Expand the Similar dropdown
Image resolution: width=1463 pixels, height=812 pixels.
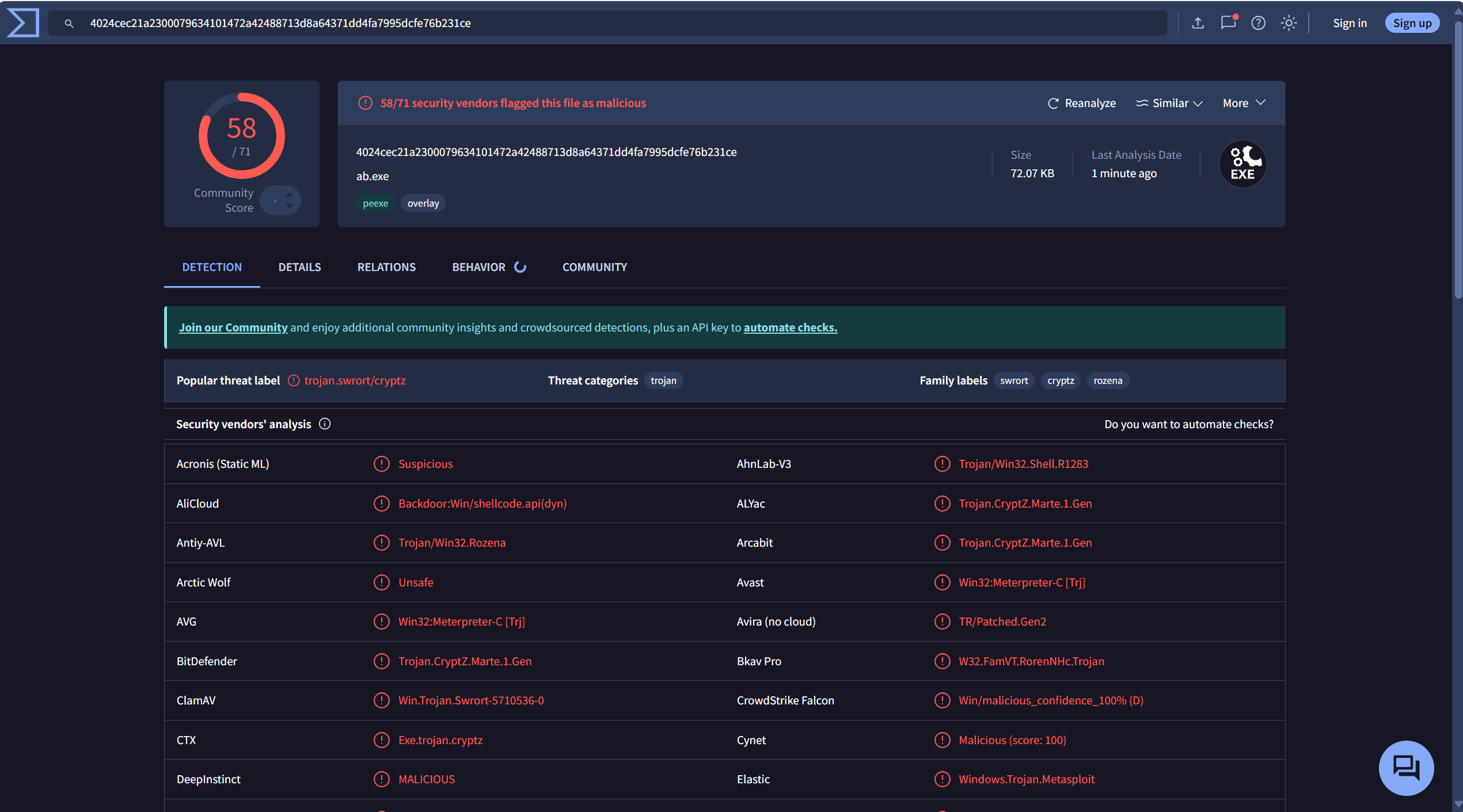pos(1169,103)
